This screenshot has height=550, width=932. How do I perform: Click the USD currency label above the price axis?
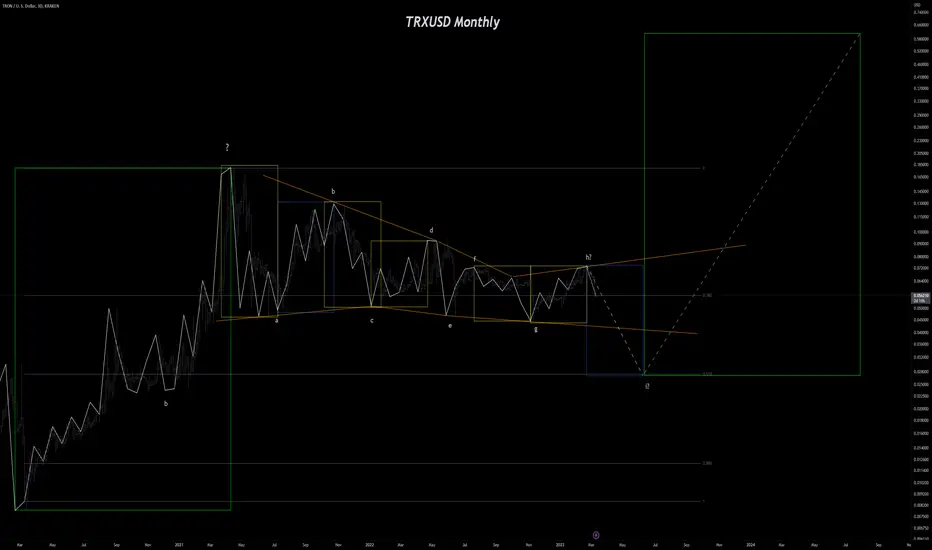tap(917, 4)
